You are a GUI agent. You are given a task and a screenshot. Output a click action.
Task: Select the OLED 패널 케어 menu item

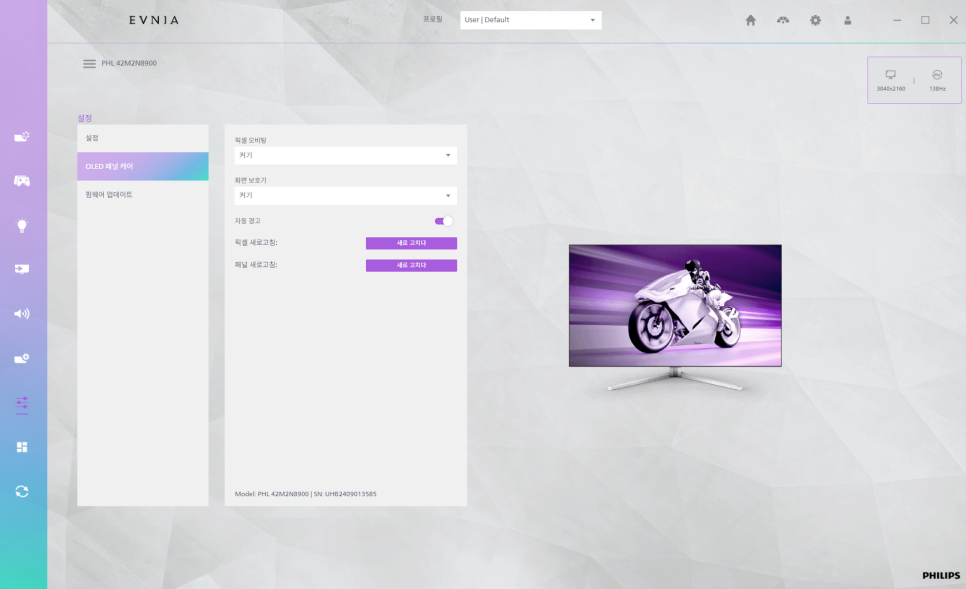(142, 166)
